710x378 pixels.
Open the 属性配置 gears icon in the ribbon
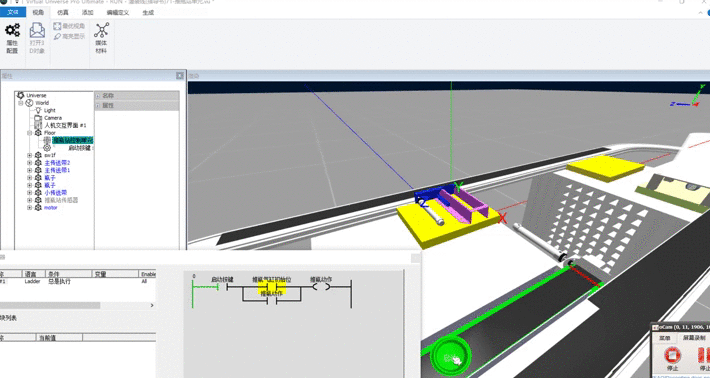[12, 38]
